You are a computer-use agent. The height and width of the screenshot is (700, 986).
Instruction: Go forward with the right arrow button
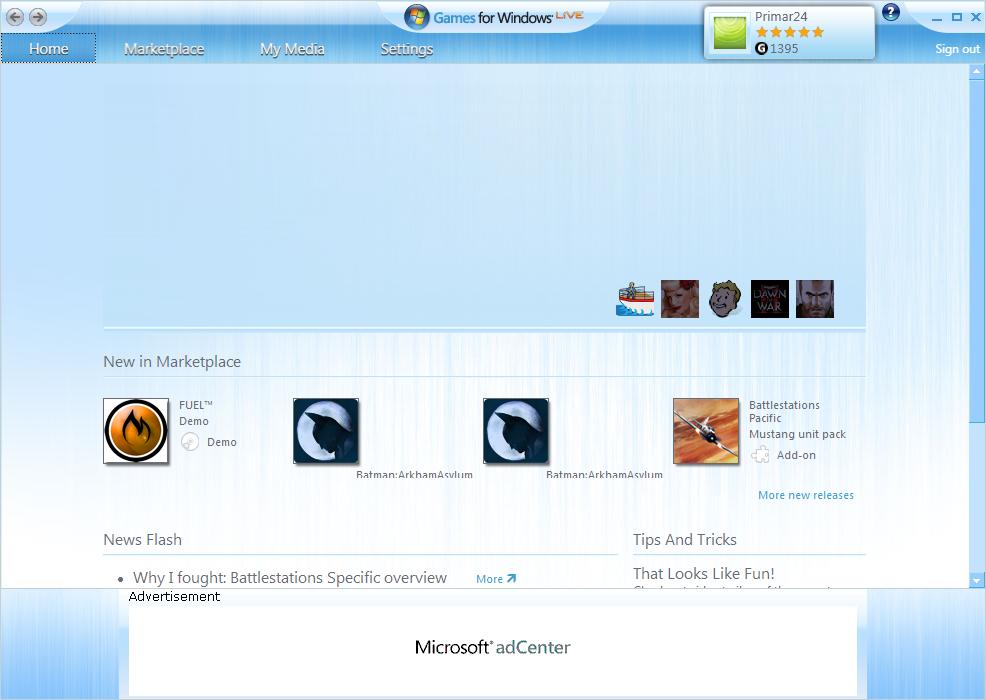pos(38,17)
